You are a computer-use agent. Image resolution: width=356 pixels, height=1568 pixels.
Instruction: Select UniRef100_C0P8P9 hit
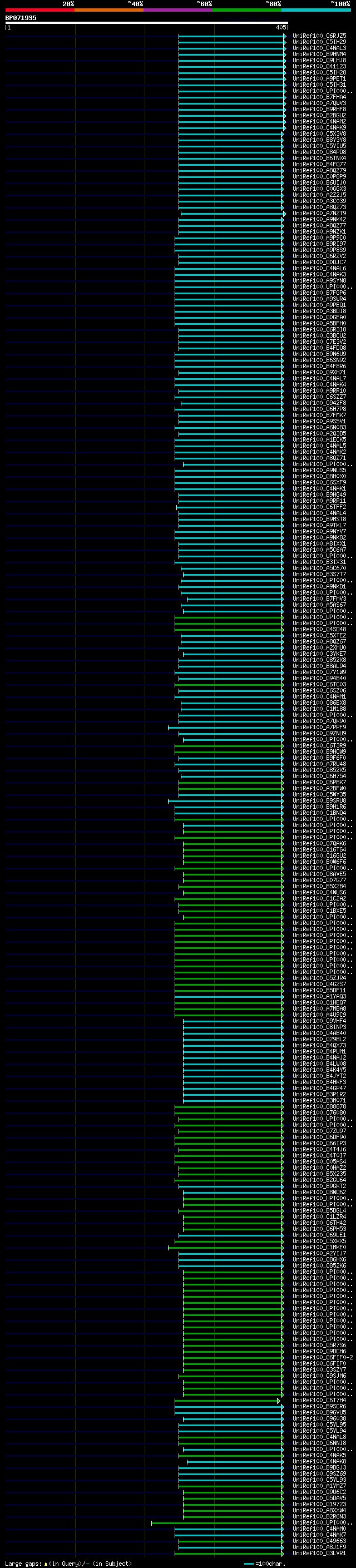319,176
